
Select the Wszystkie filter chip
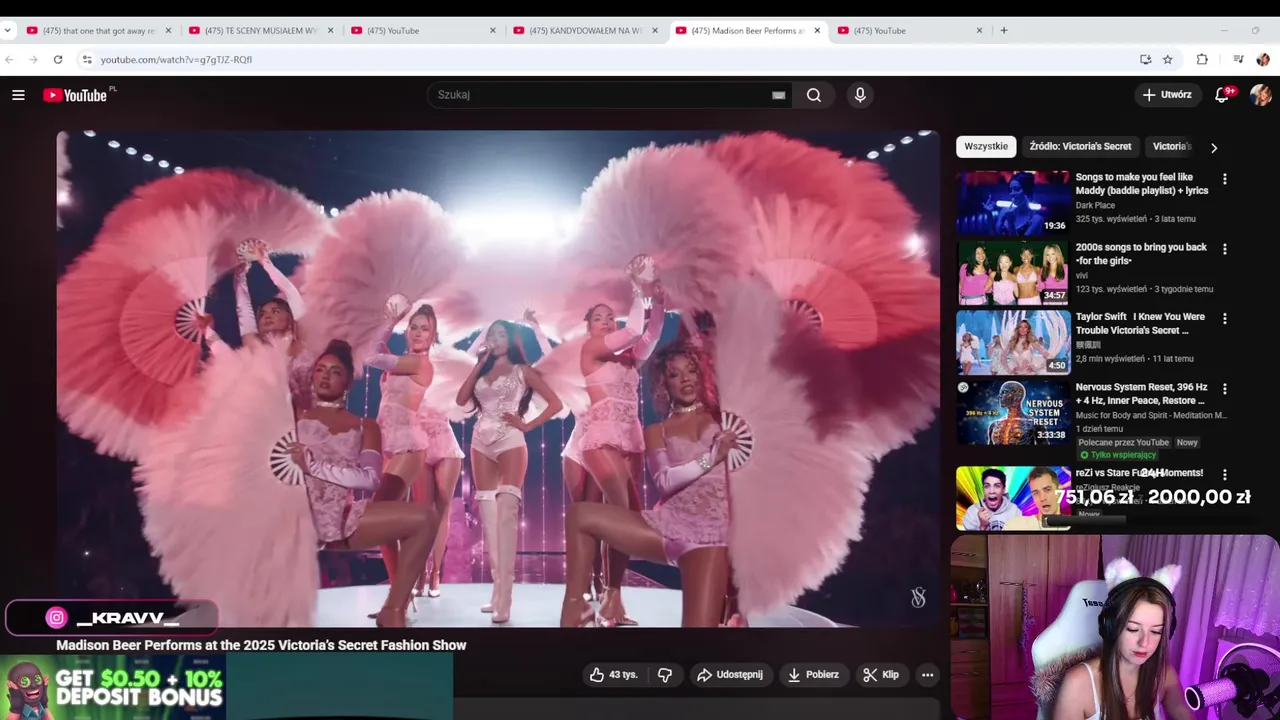point(986,146)
